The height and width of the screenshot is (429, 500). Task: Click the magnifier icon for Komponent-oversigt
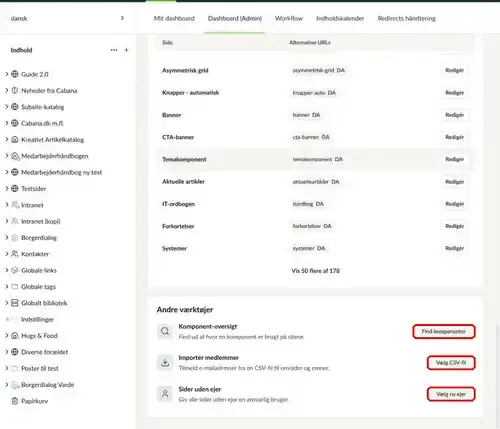[x=165, y=331]
